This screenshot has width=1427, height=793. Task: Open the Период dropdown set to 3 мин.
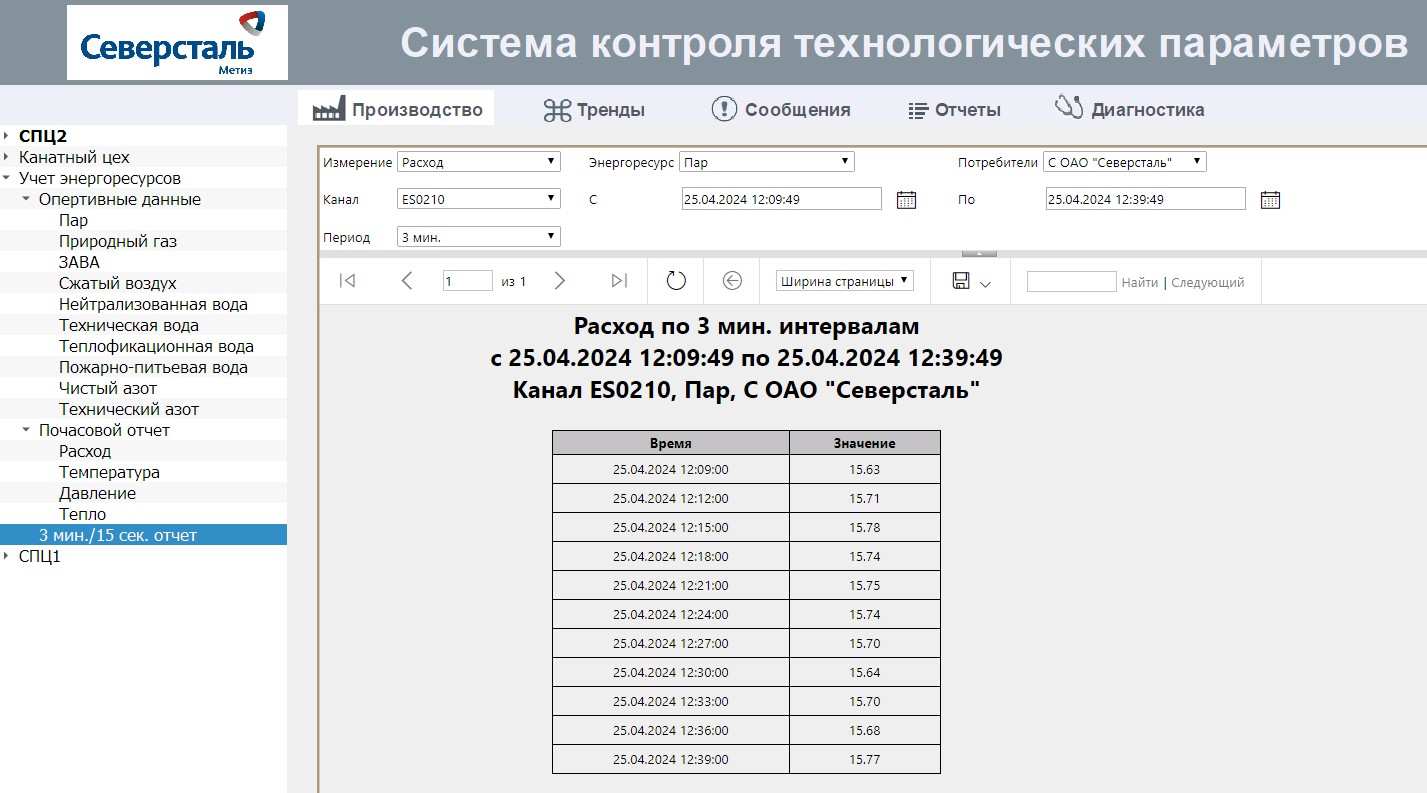click(x=478, y=237)
